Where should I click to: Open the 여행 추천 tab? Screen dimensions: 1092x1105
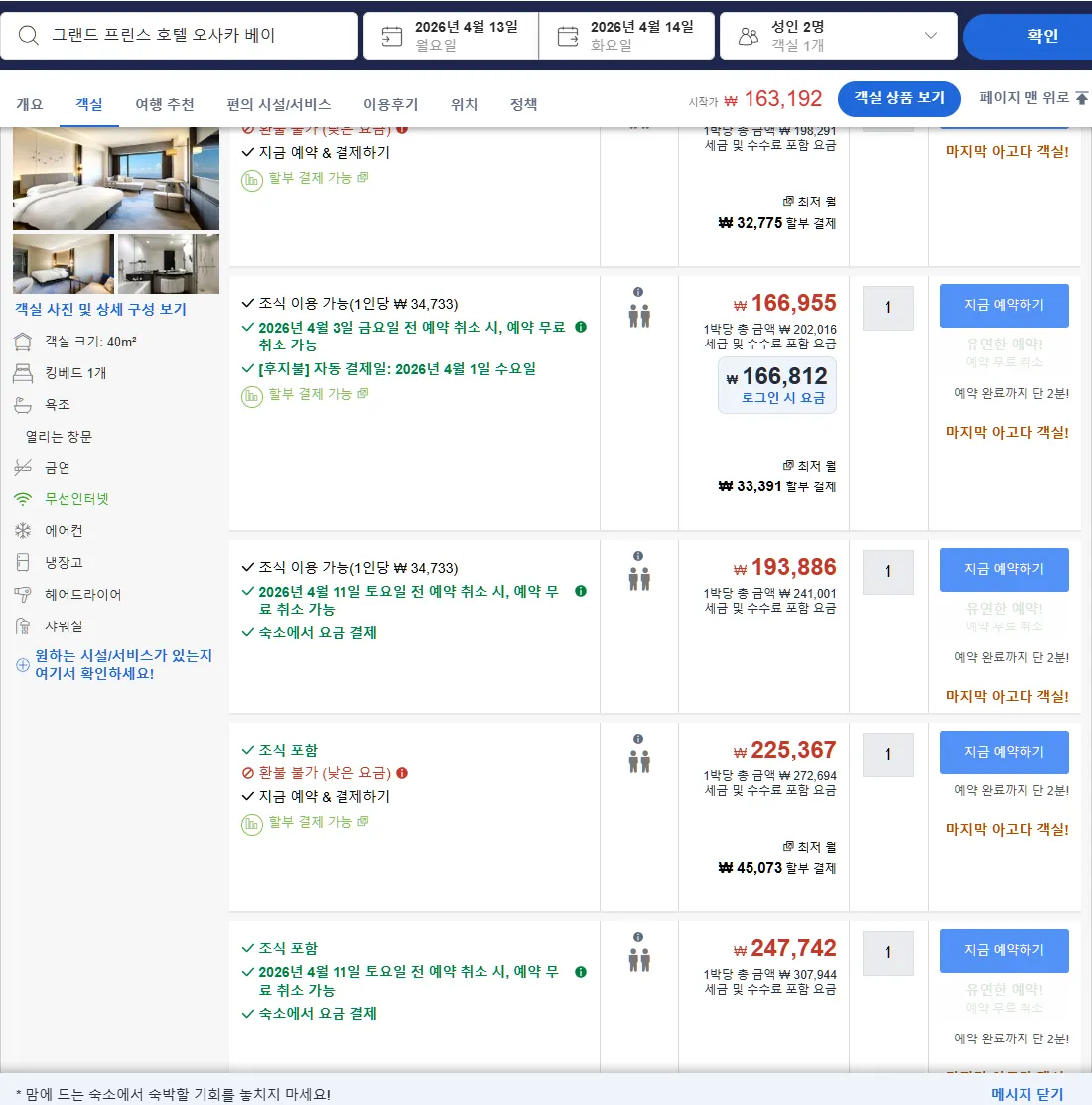pyautogui.click(x=164, y=104)
